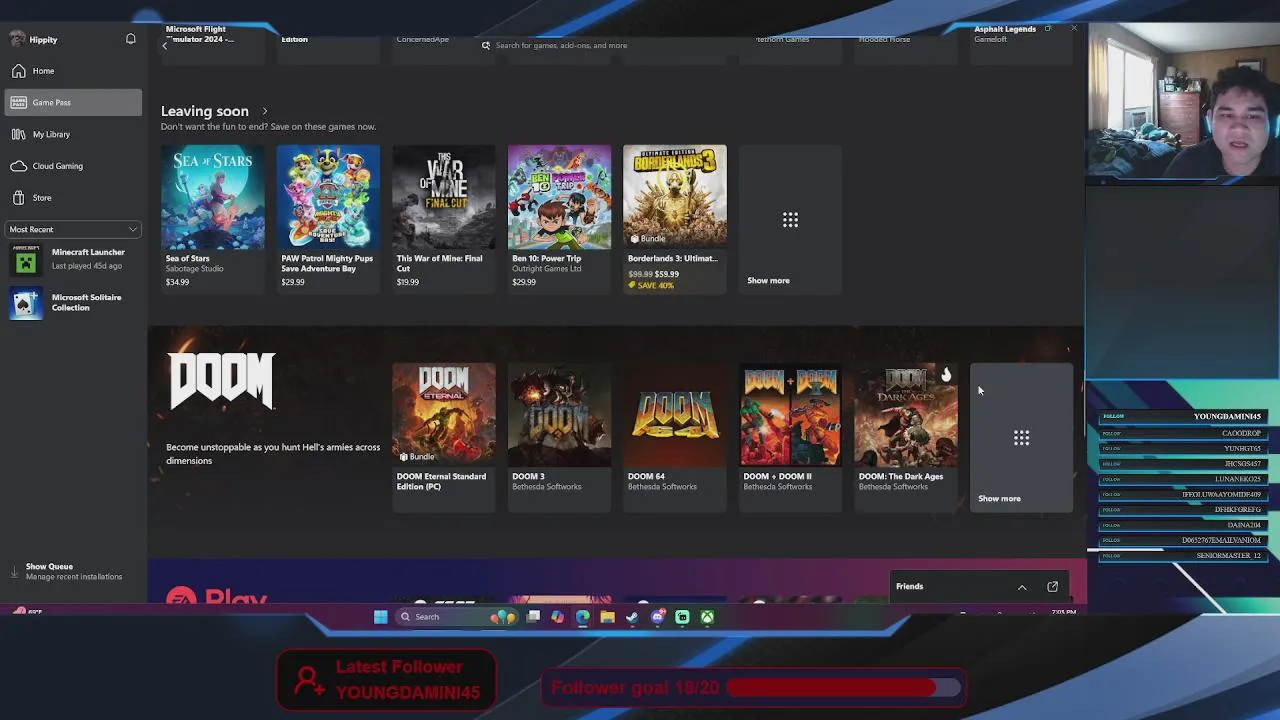Viewport: 1280px width, 720px height.
Task: Open DOOM + DOOM II tile
Action: point(790,436)
